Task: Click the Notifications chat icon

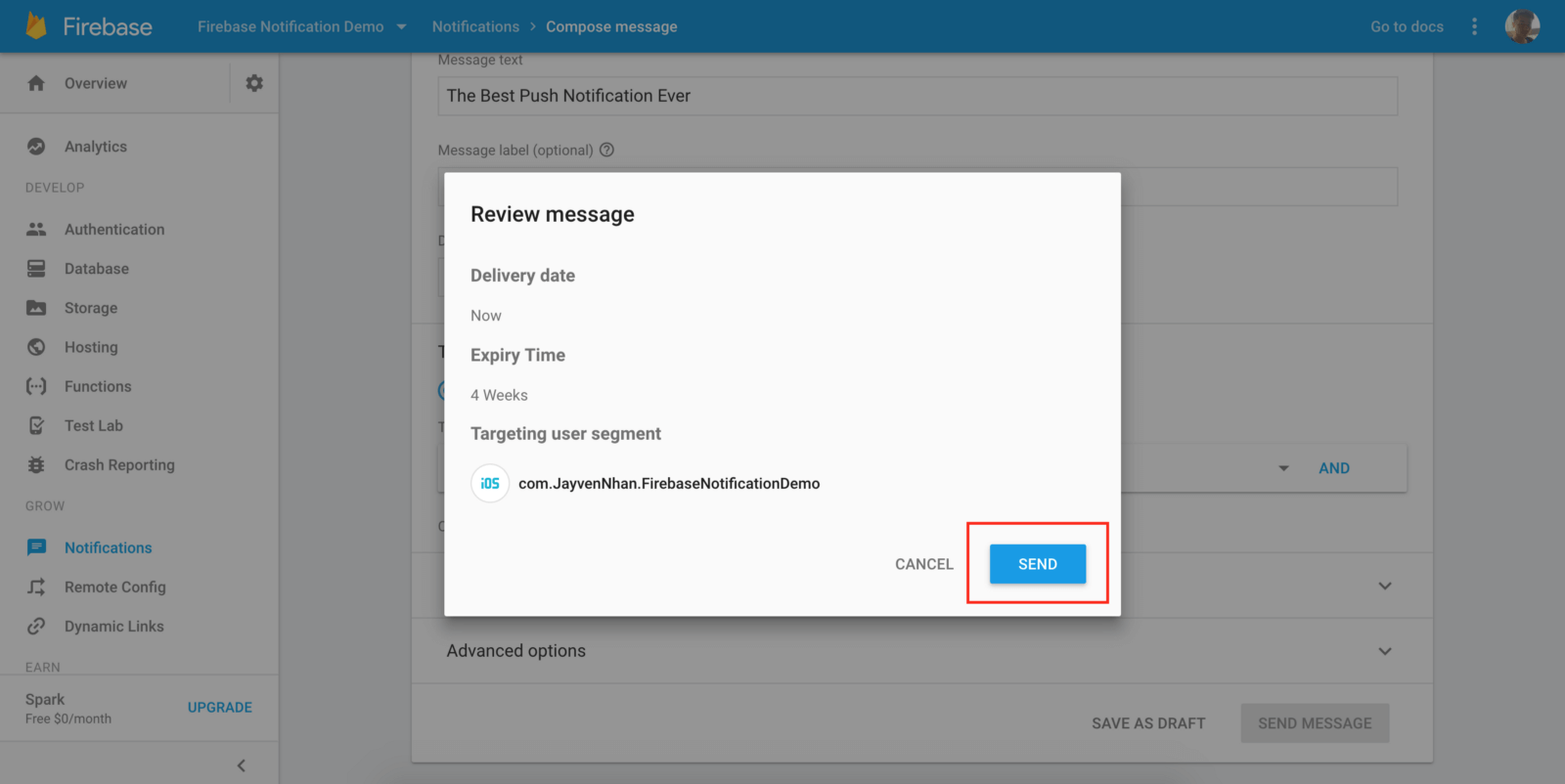Action: point(36,547)
